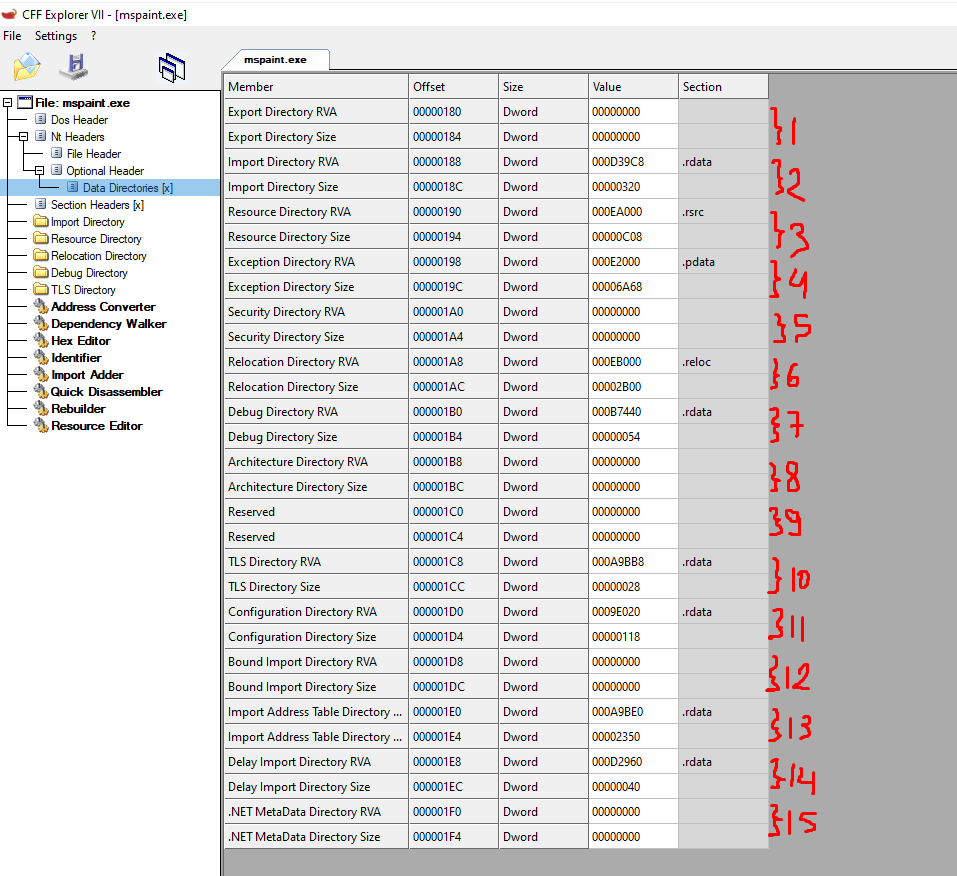The image size is (957, 876).
Task: Collapse the Optional Header tree node
Action: [39, 171]
